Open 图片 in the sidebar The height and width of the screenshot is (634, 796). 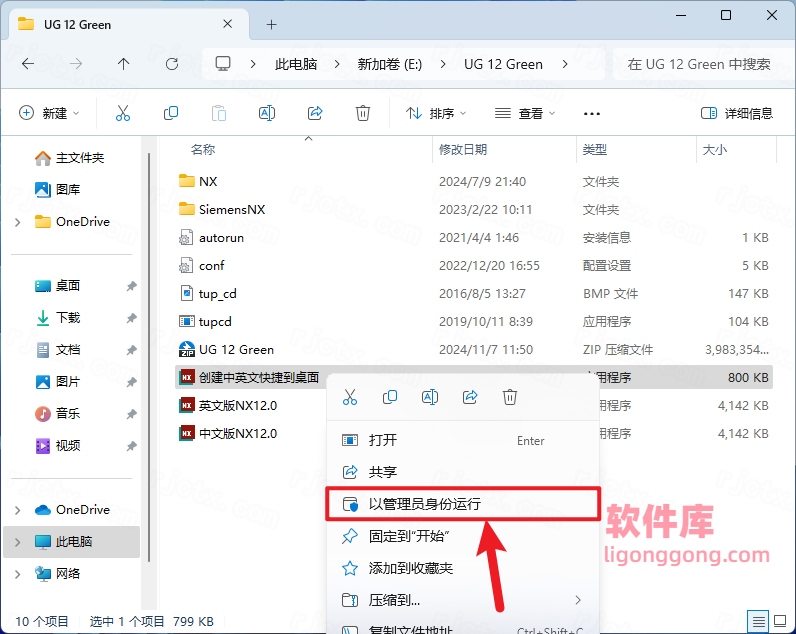(57, 381)
